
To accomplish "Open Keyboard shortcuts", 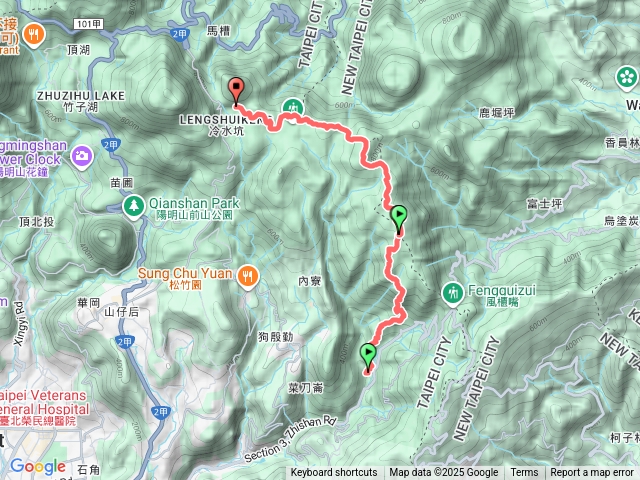I will click(x=334, y=473).
